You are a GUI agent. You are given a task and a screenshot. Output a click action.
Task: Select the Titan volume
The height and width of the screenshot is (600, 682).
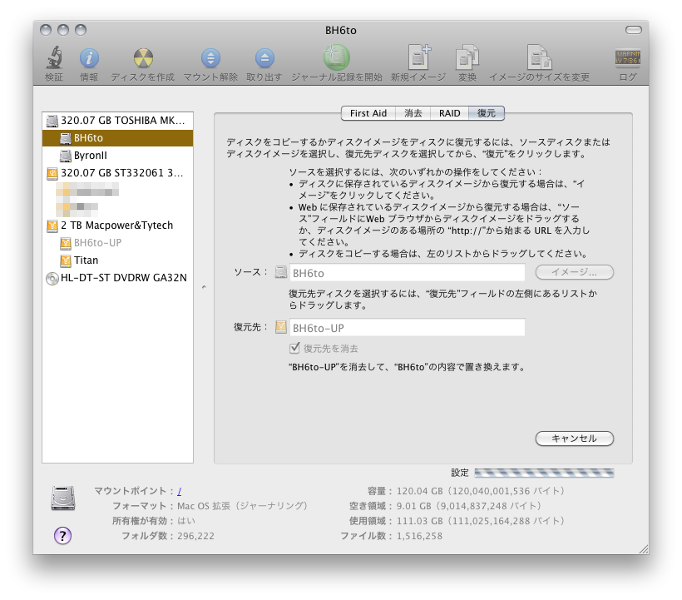coord(117,260)
